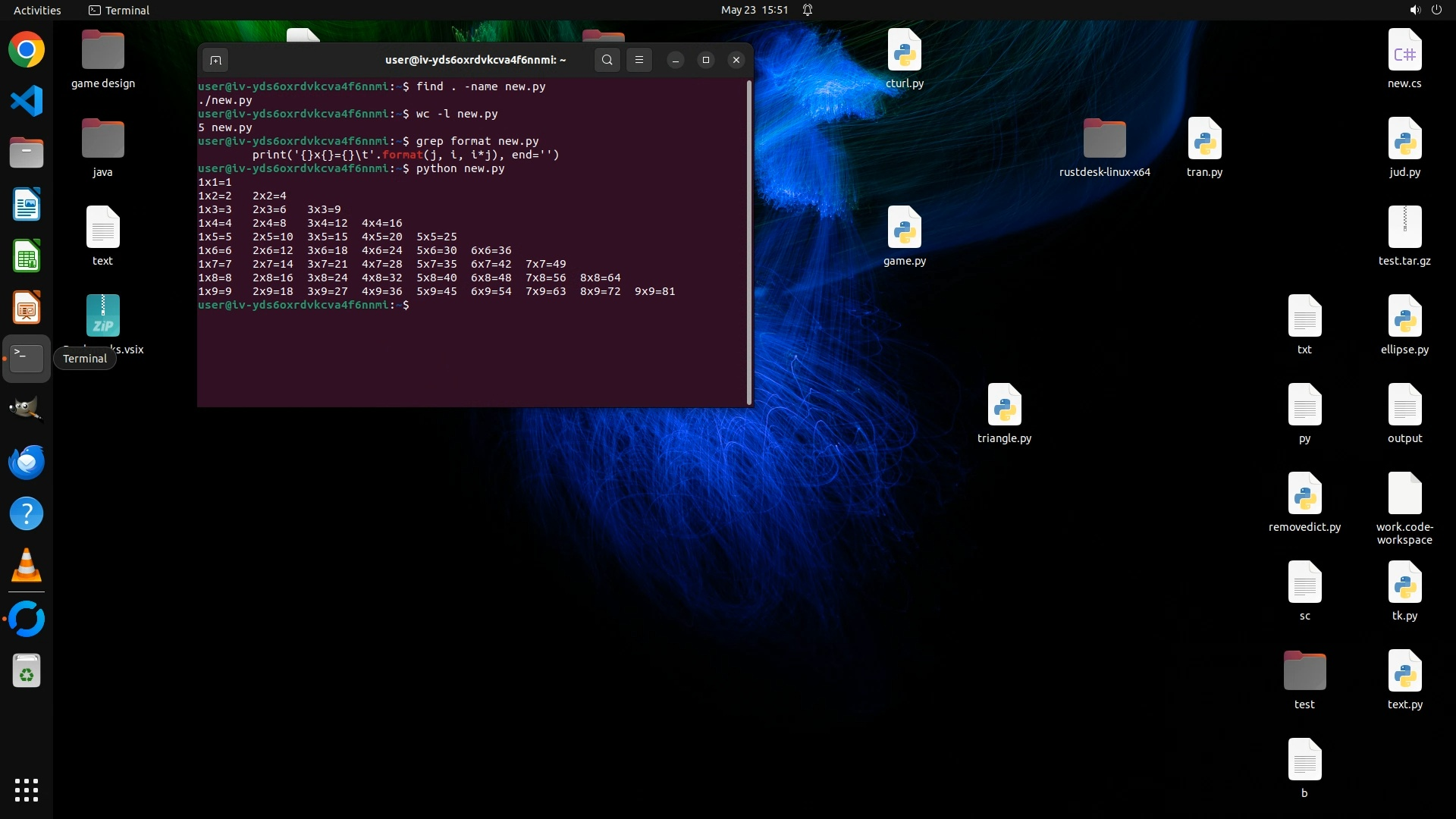Launch Thunderbird mail from dock
The height and width of the screenshot is (819, 1456).
point(27,462)
